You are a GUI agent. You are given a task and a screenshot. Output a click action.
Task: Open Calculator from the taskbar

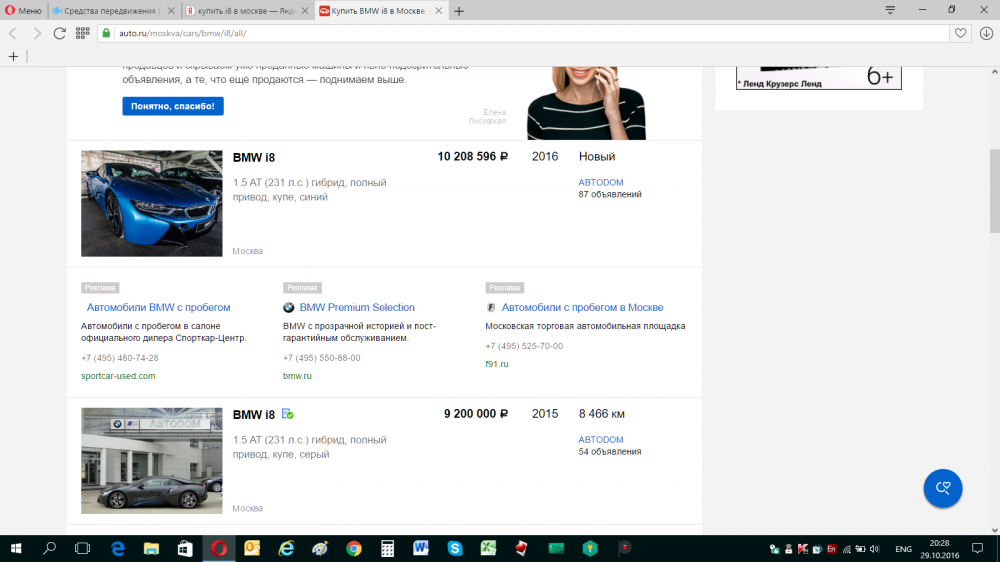tap(387, 548)
